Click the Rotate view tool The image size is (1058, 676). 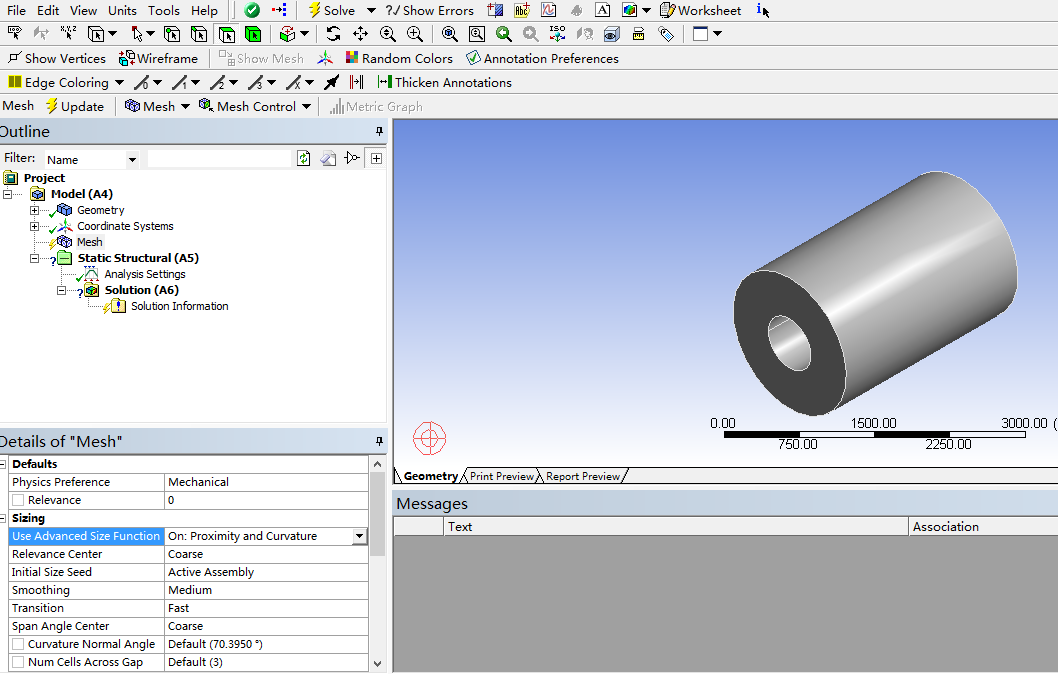[x=333, y=34]
